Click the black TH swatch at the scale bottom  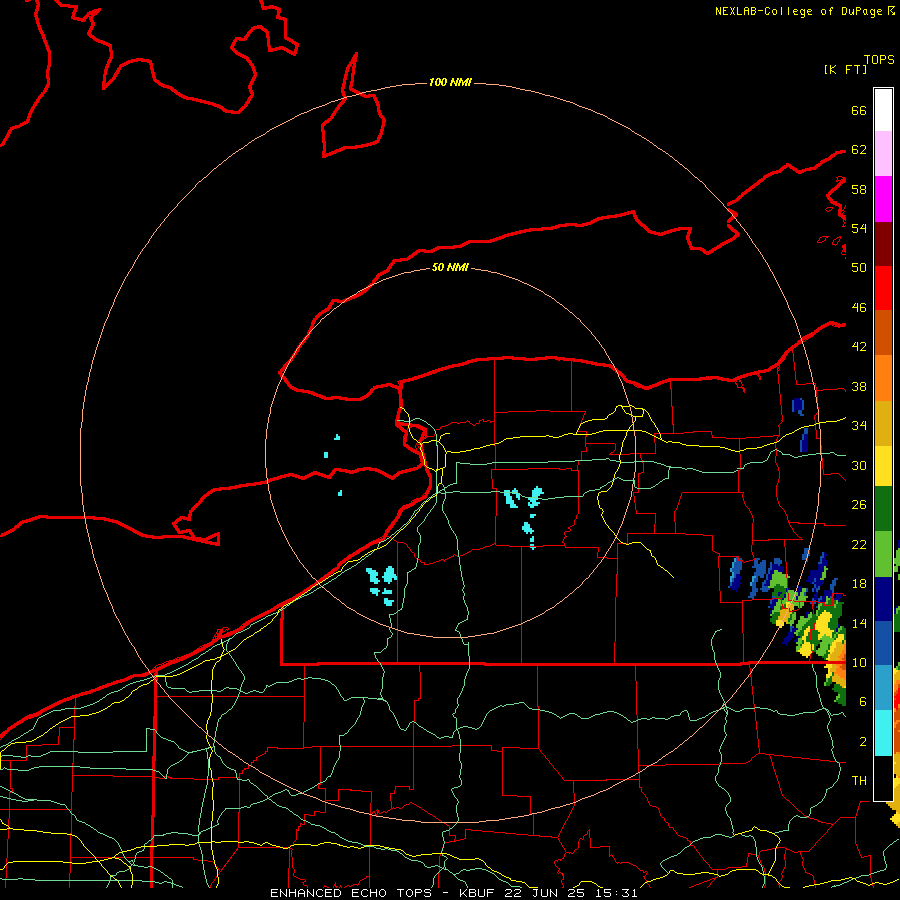click(883, 778)
